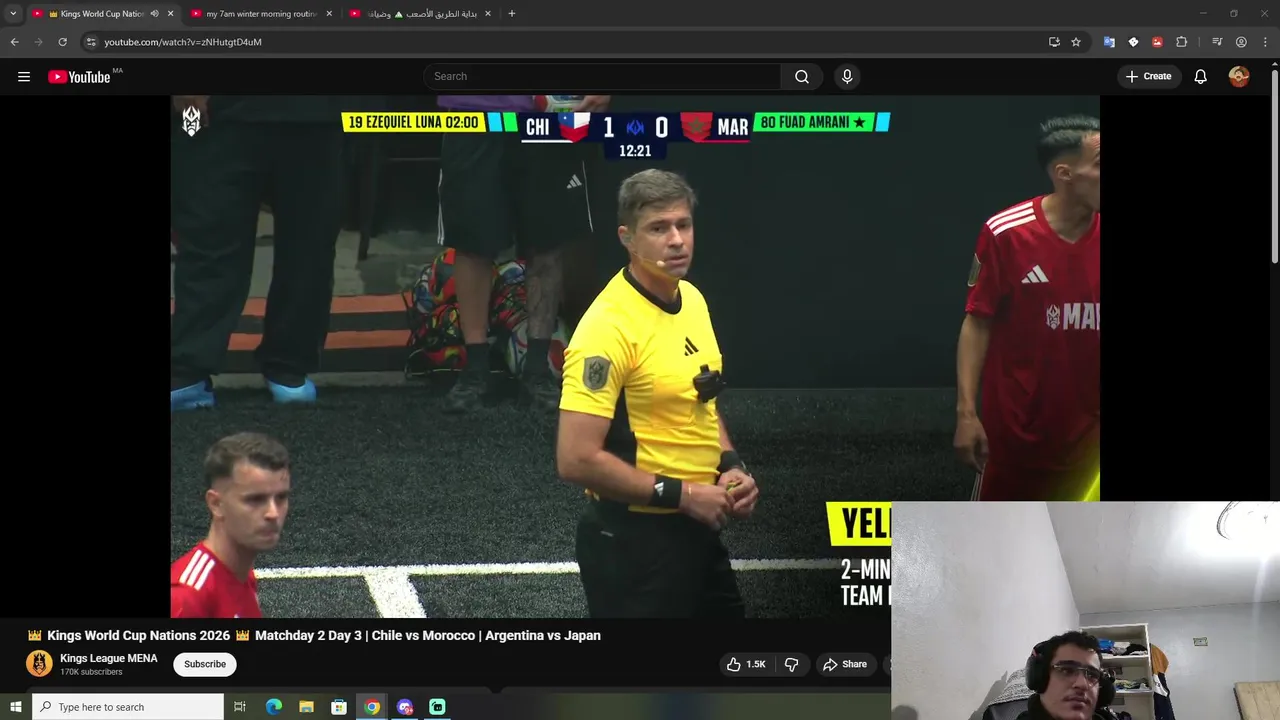This screenshot has height=720, width=1280.
Task: Click the page vertical scrollbar
Action: (x=1274, y=165)
